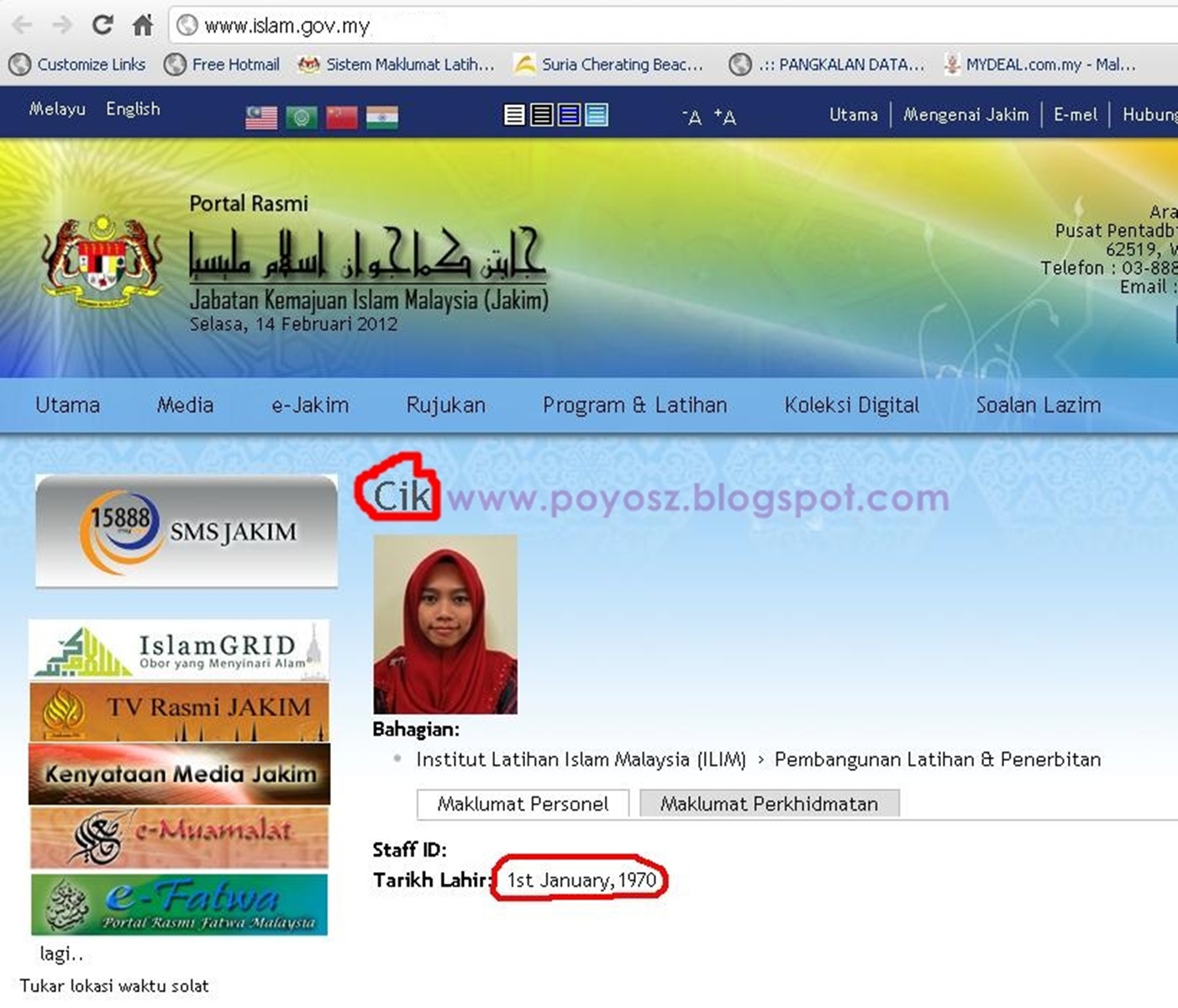Click Tukar lokasi waktu solat

click(114, 986)
